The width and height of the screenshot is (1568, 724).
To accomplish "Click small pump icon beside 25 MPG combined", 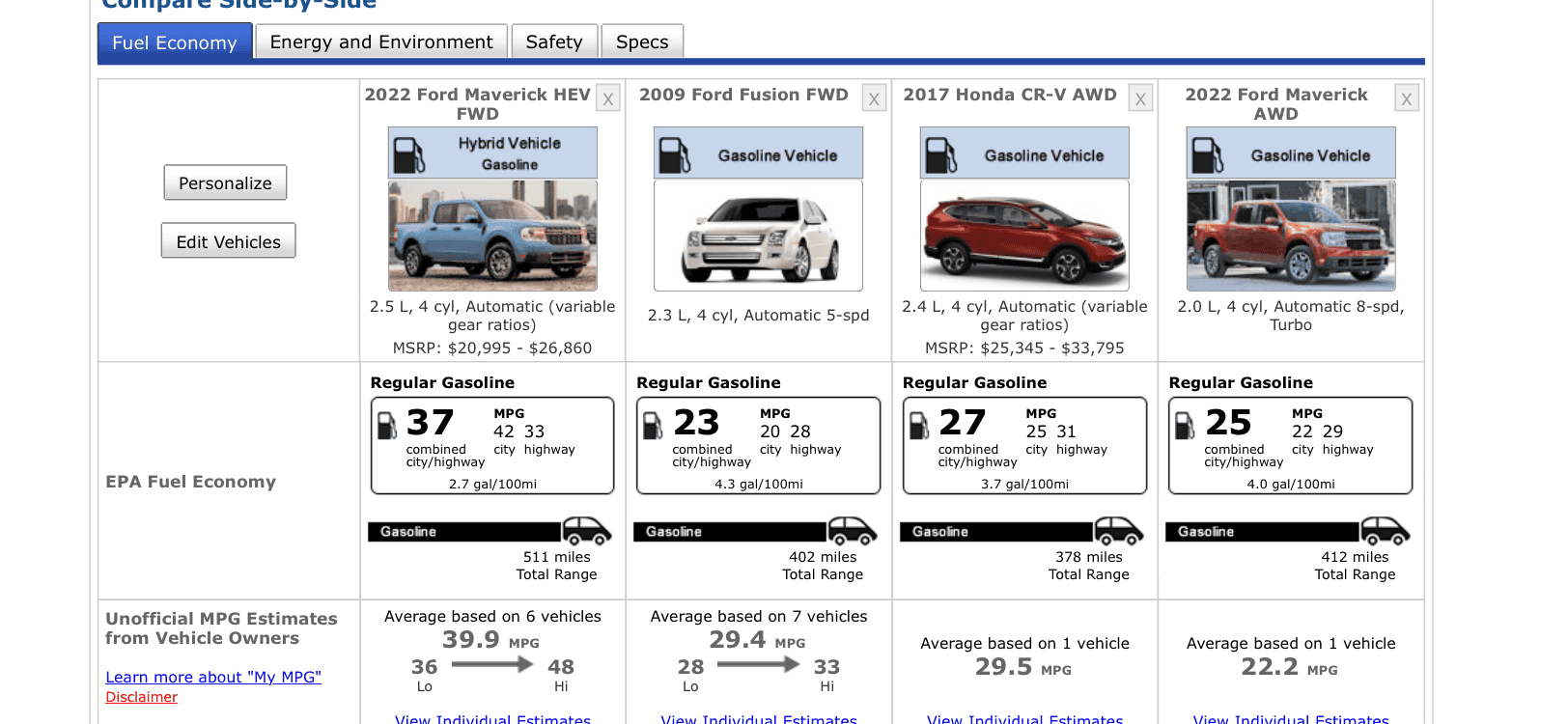I will [x=1186, y=425].
